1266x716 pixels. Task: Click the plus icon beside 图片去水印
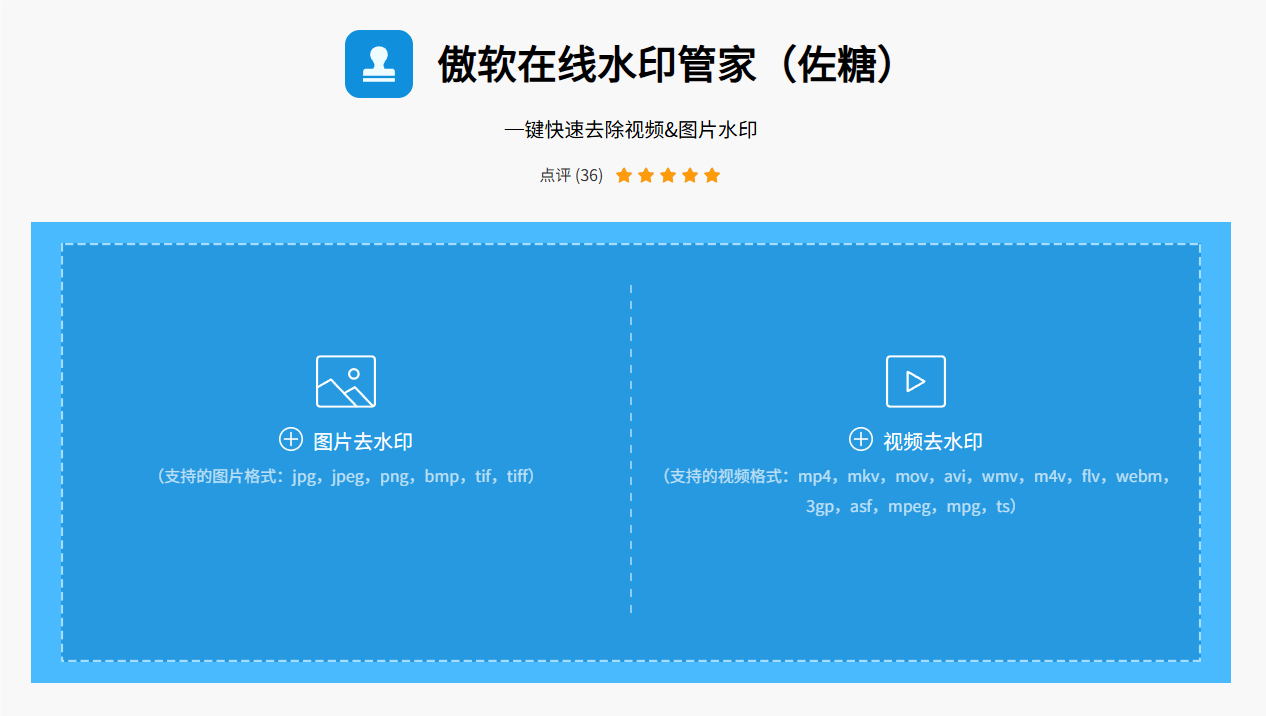291,440
